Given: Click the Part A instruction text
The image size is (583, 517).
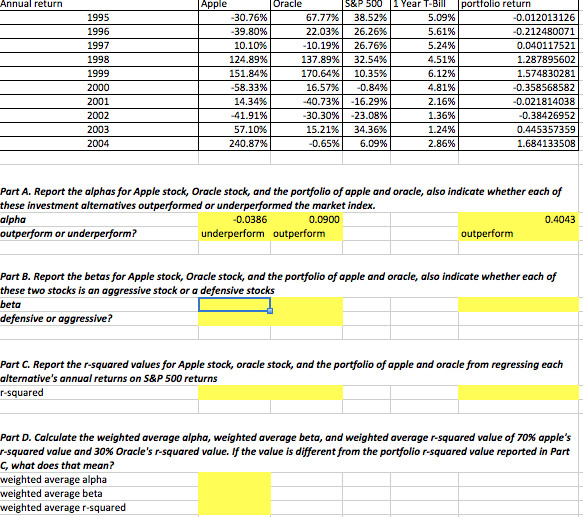Looking at the screenshot, I should pos(281,198).
